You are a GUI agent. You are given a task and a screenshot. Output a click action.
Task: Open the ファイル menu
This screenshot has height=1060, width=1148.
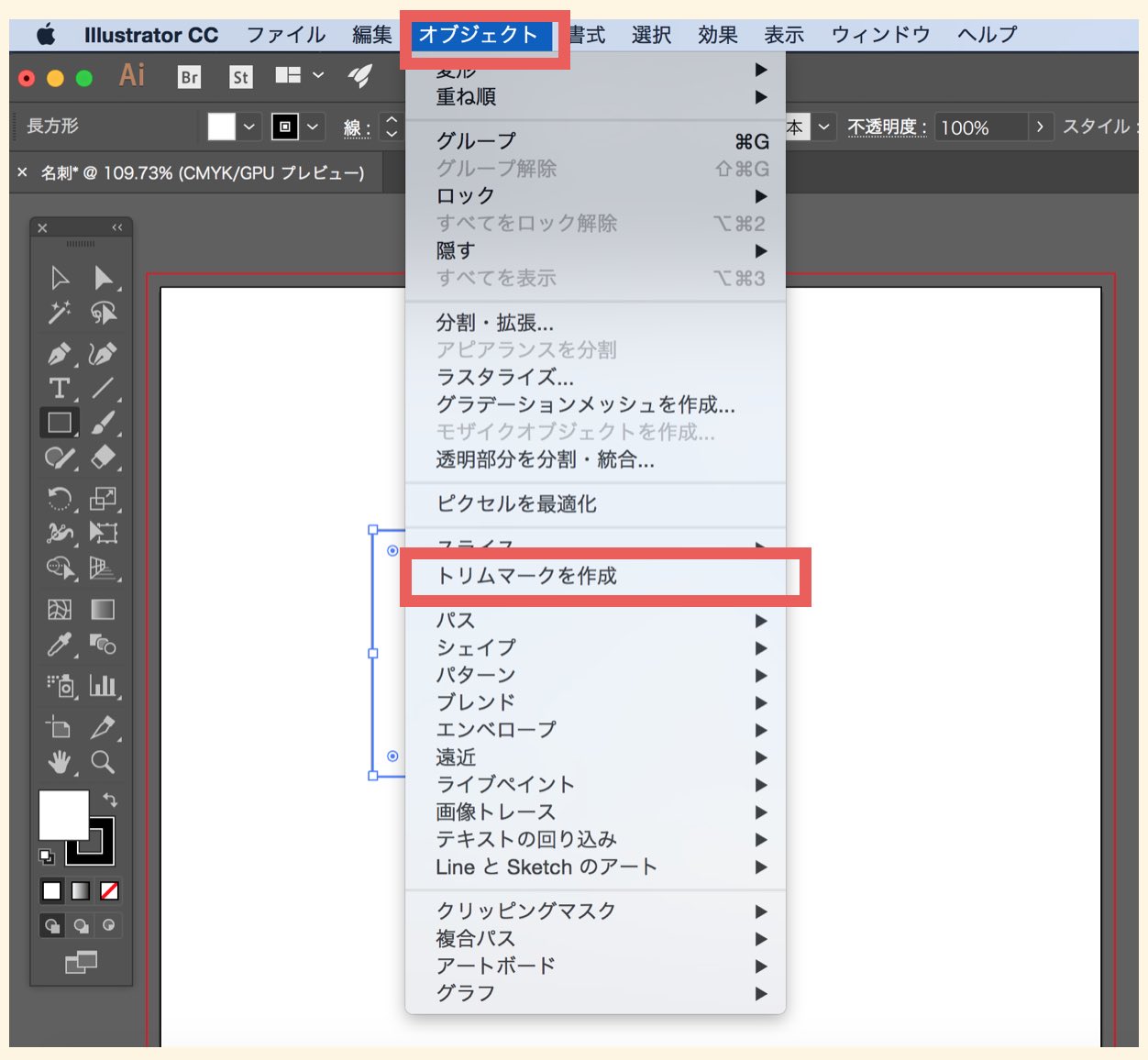[285, 35]
